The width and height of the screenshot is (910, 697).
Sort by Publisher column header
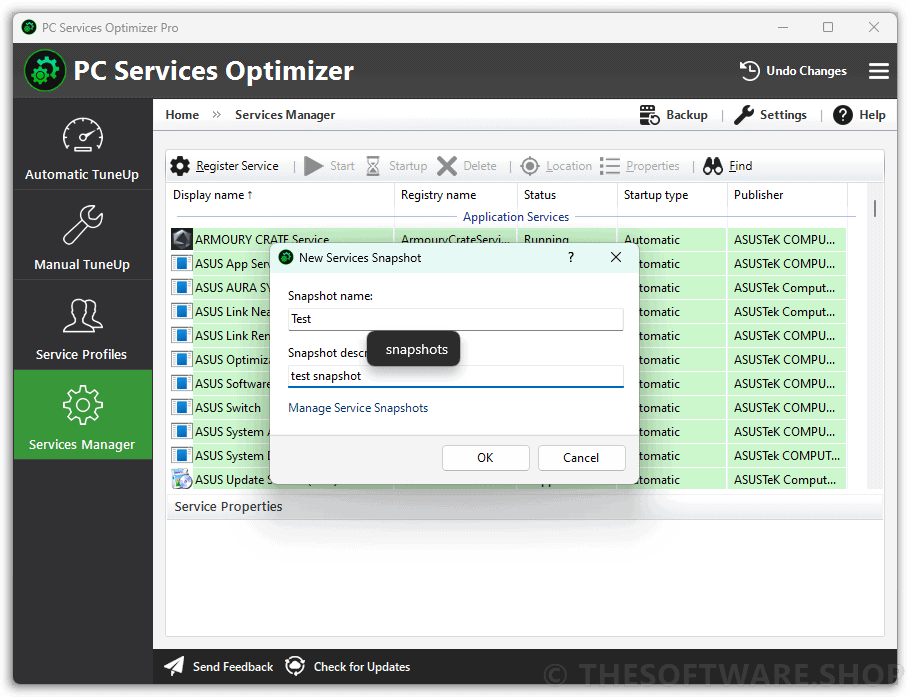(787, 195)
